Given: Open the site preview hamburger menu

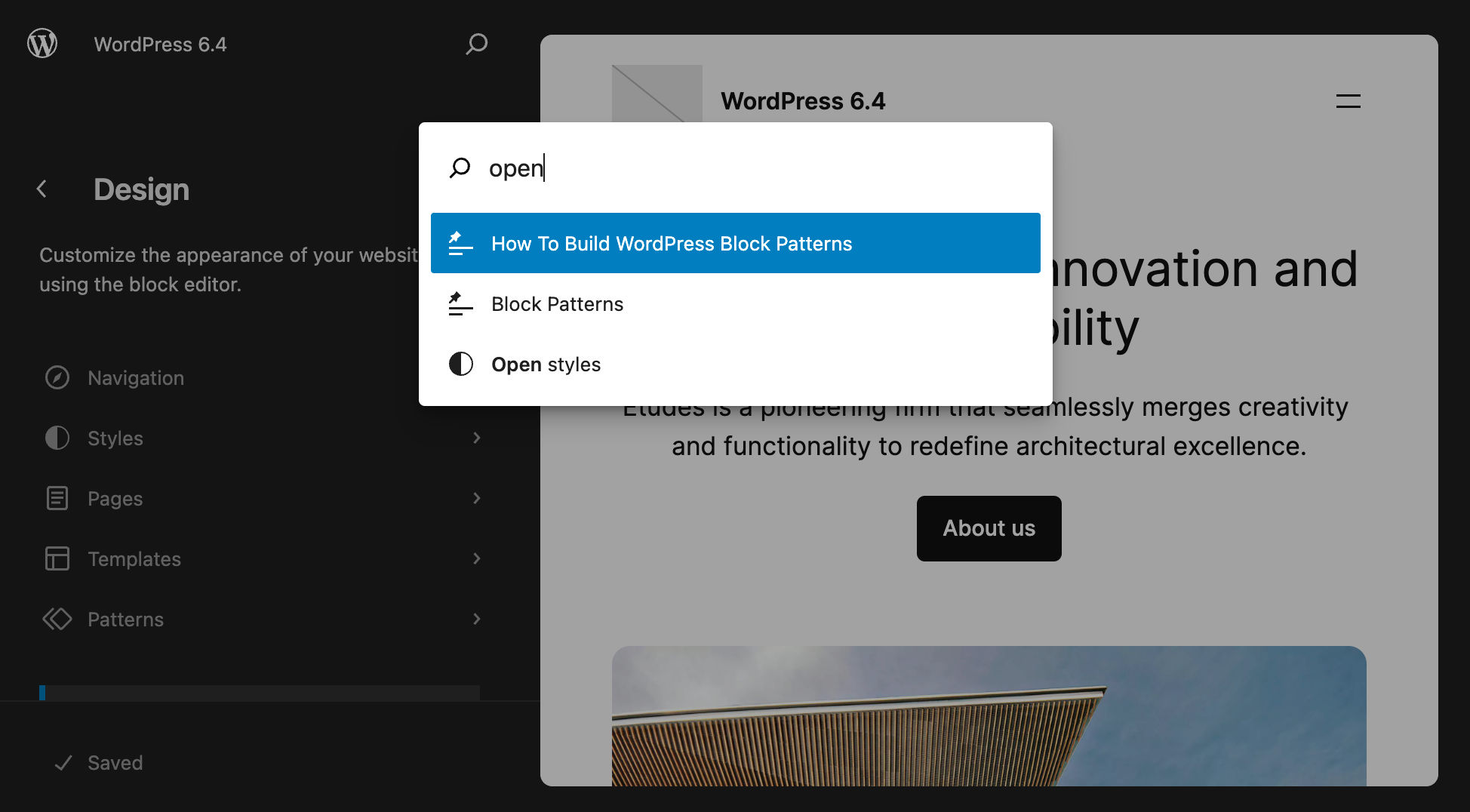Looking at the screenshot, I should pyautogui.click(x=1348, y=101).
